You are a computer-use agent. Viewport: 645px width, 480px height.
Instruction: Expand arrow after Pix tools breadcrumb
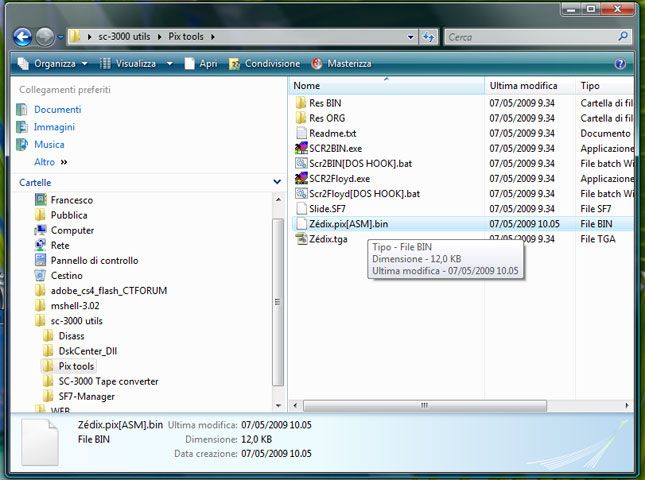(x=213, y=37)
